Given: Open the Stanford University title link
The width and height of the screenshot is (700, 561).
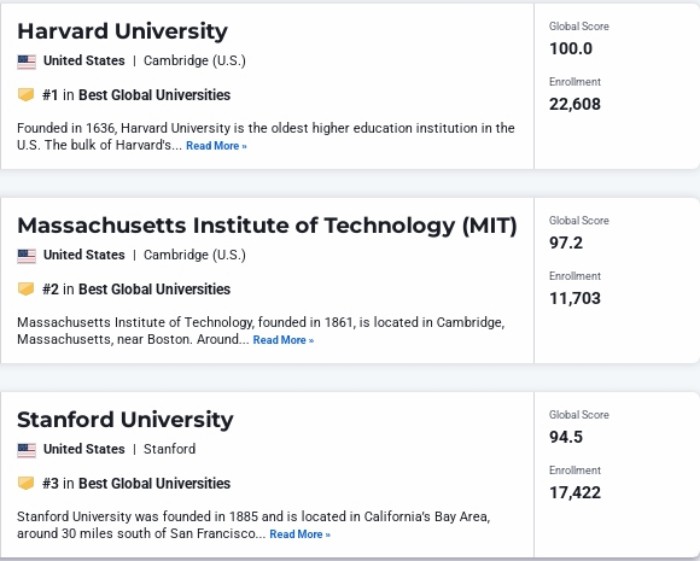Looking at the screenshot, I should tap(125, 419).
